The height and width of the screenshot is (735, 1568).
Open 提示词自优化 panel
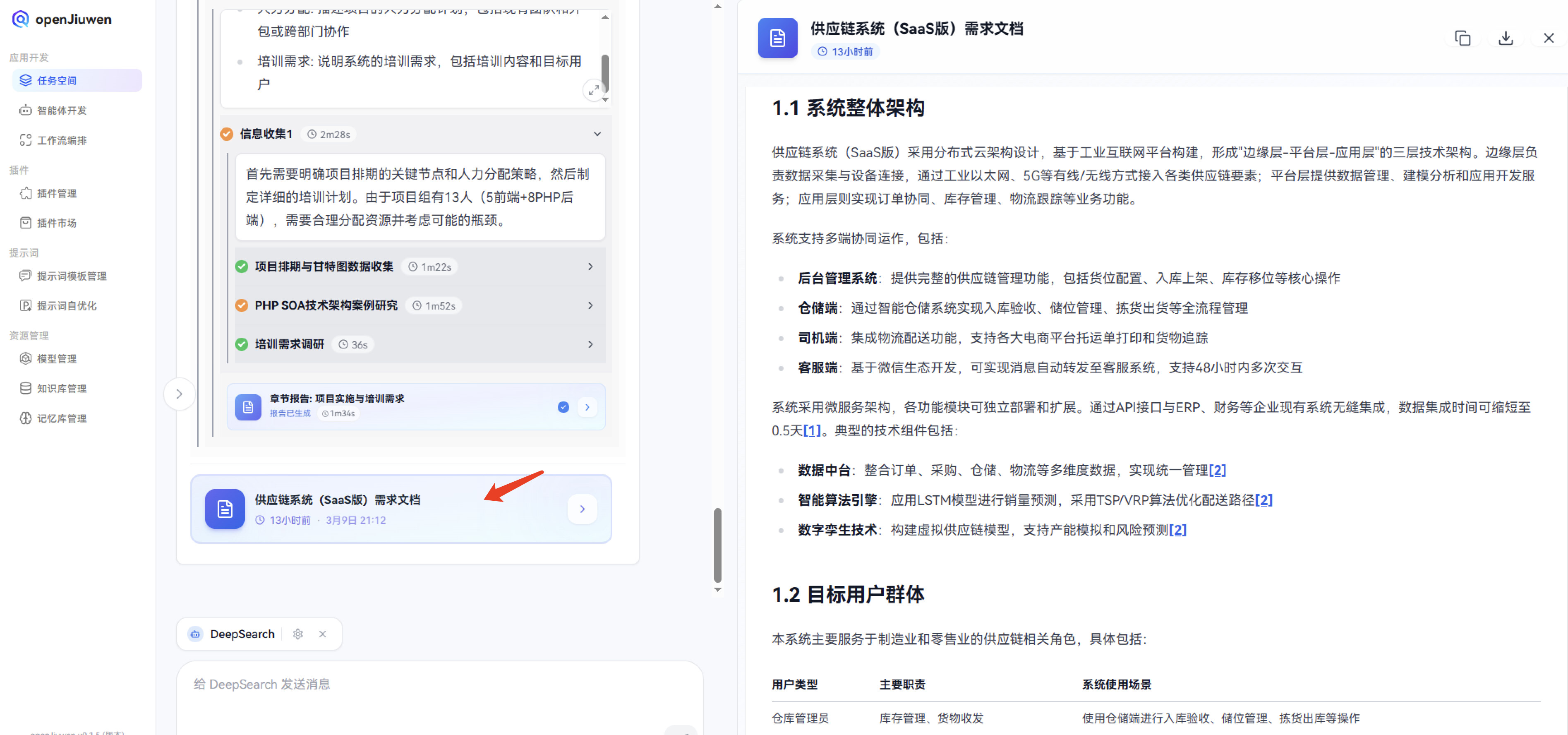66,306
